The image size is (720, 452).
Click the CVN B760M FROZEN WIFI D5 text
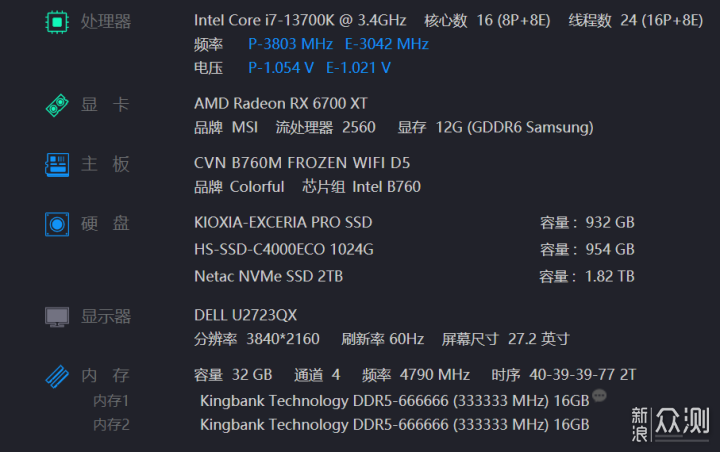(302, 163)
